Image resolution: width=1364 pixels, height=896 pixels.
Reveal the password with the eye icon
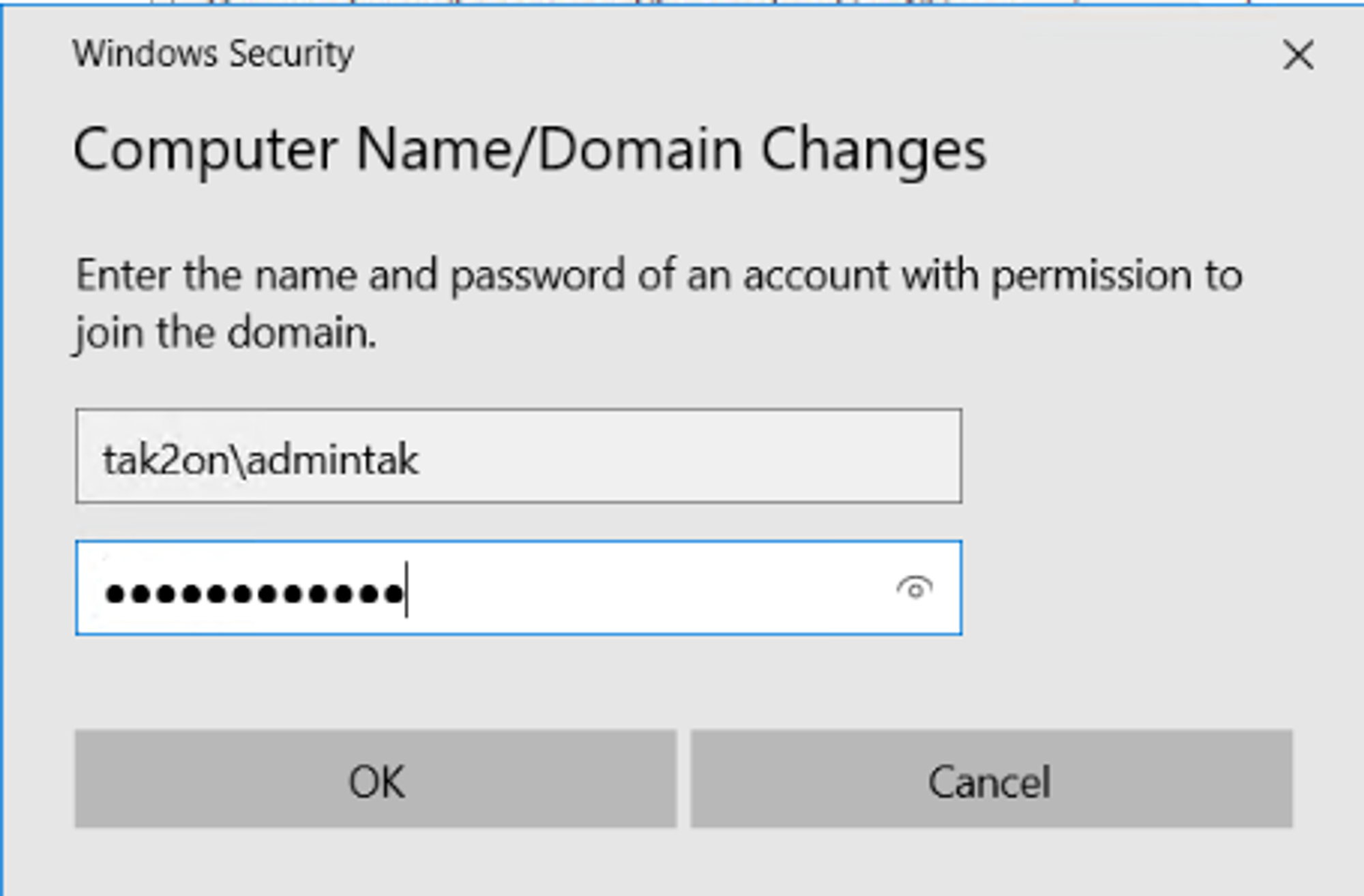tap(915, 588)
